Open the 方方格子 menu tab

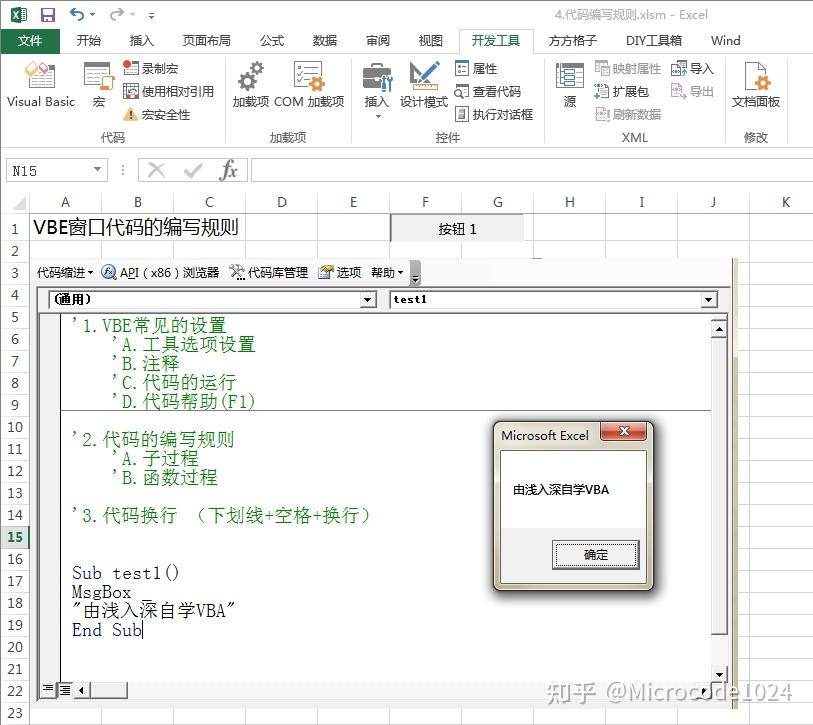pos(573,41)
